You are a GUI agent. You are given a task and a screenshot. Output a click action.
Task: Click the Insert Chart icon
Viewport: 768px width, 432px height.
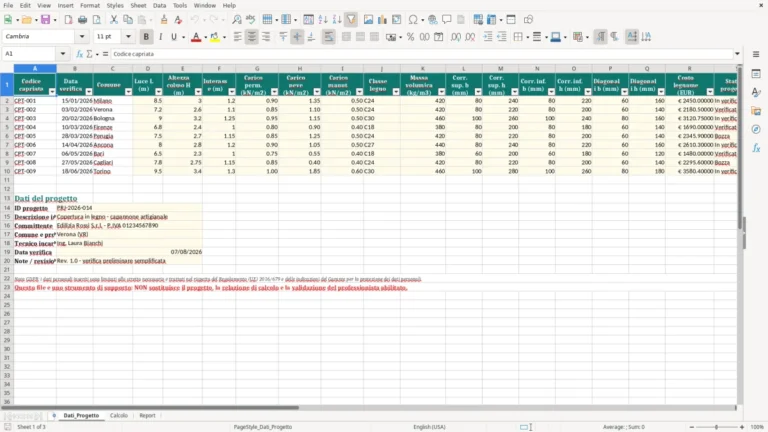pos(383,20)
